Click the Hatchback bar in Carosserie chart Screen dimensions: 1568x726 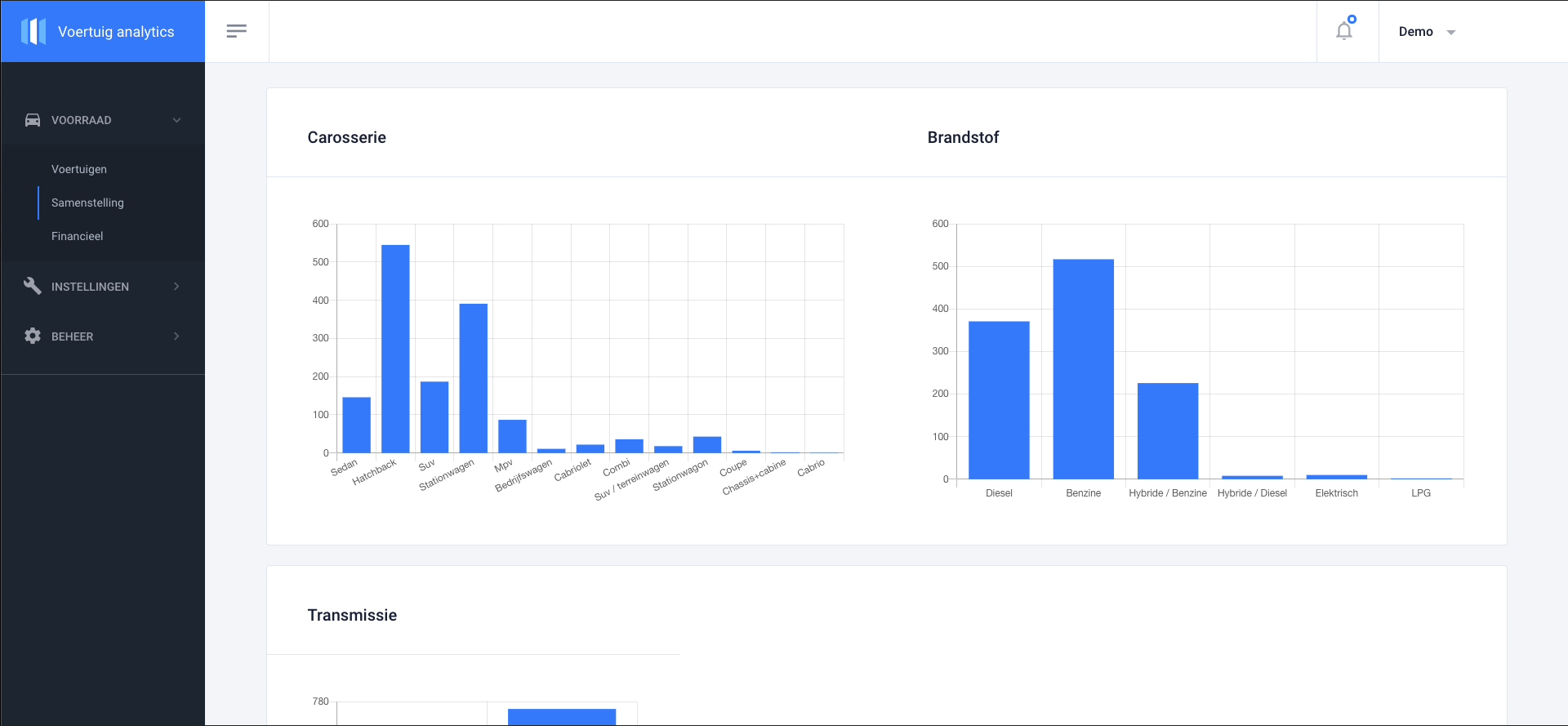pos(395,349)
